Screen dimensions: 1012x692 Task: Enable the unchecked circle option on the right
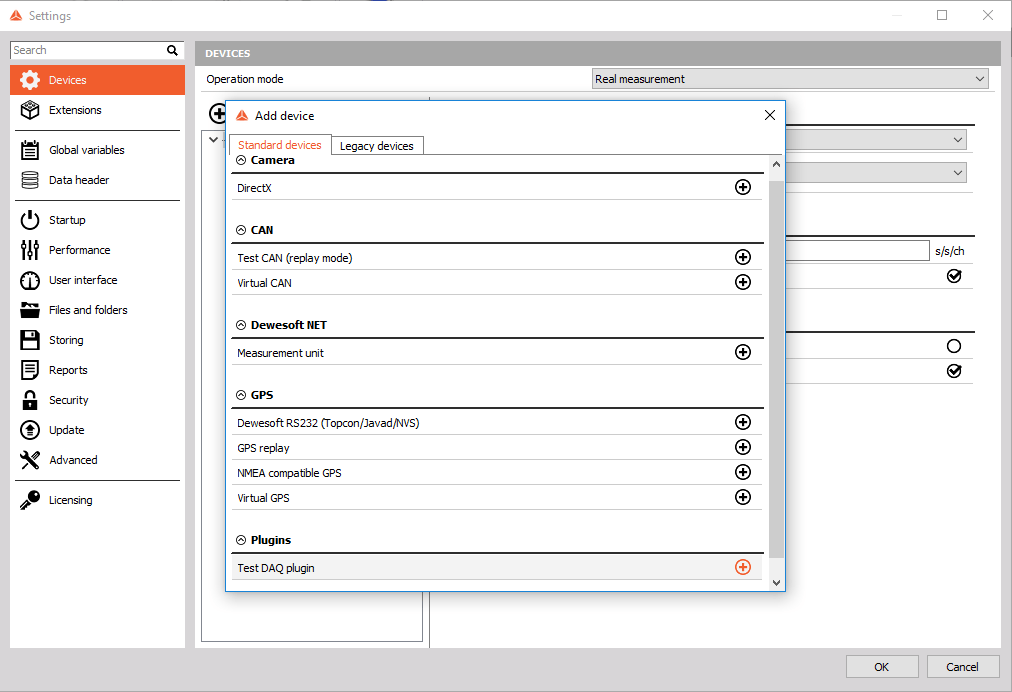pyautogui.click(x=953, y=346)
